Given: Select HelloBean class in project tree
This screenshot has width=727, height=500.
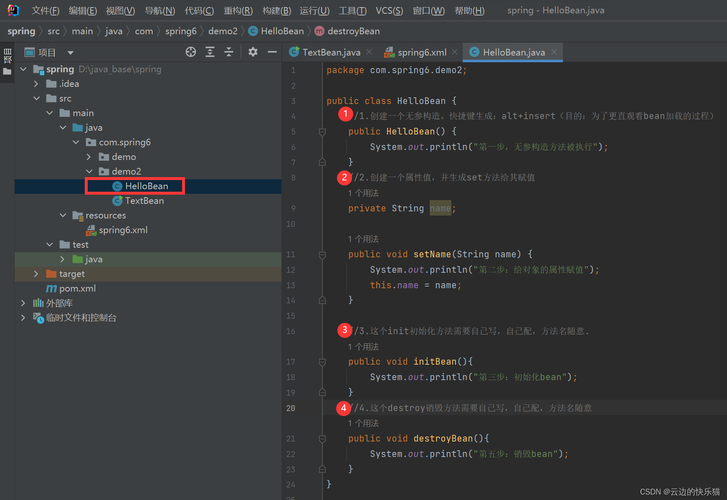Looking at the screenshot, I should click(x=147, y=186).
